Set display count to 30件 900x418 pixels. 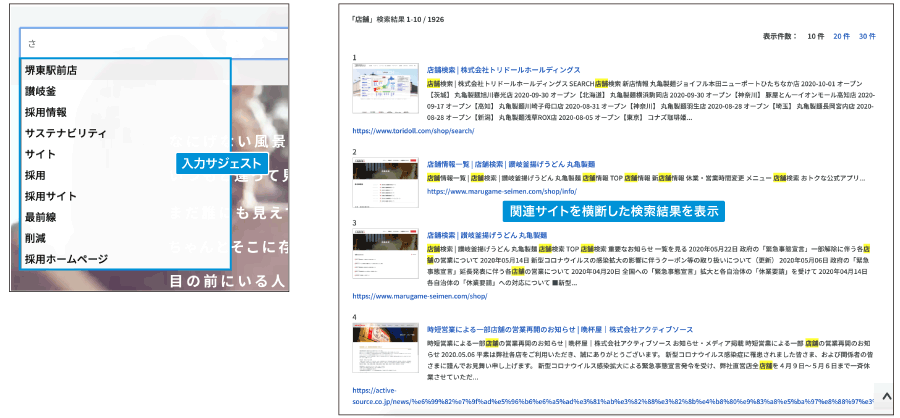tap(867, 36)
